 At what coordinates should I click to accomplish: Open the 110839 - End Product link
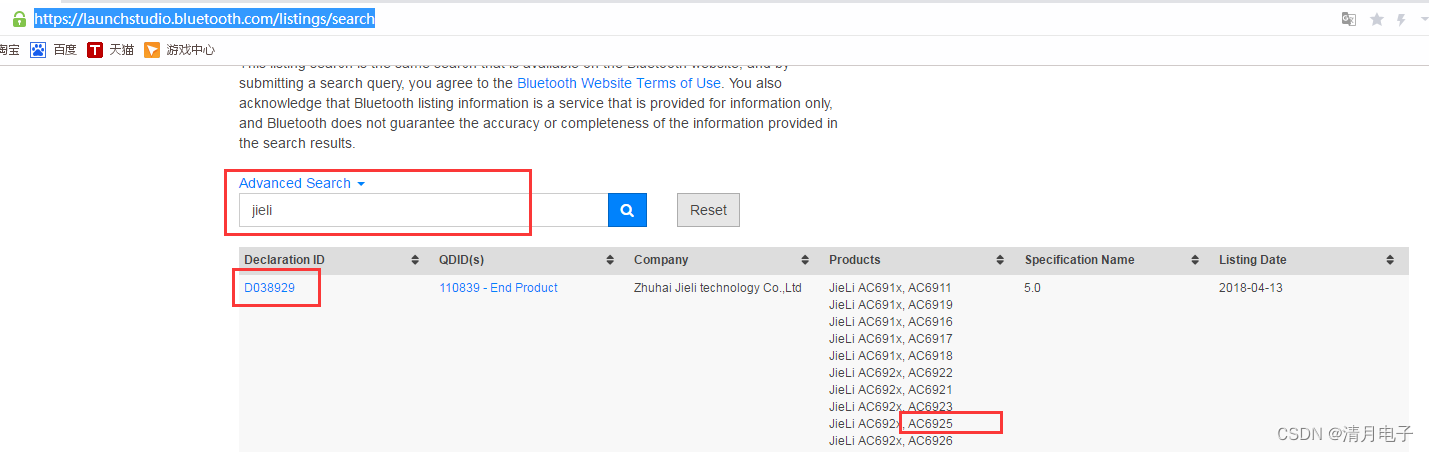[498, 288]
